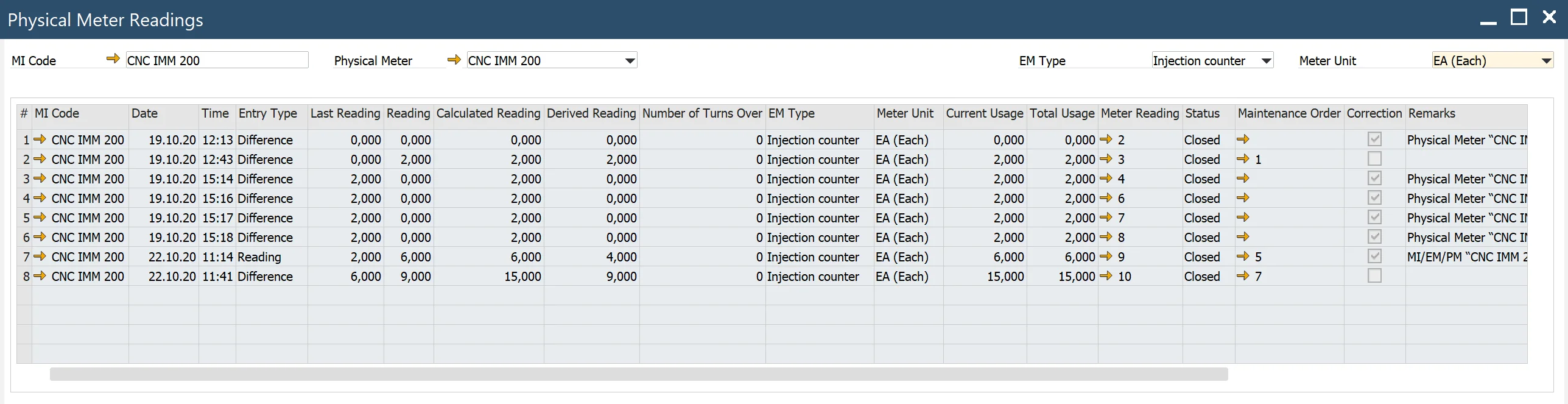Toggle Correction checkbox in row 2

pyautogui.click(x=1374, y=159)
